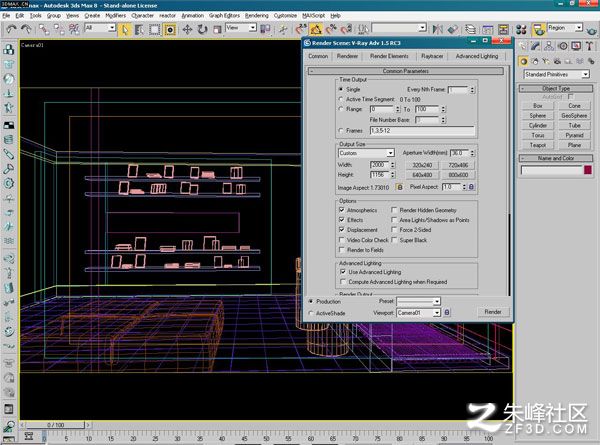Open the object color swatch
600x445 pixels.
[588, 170]
